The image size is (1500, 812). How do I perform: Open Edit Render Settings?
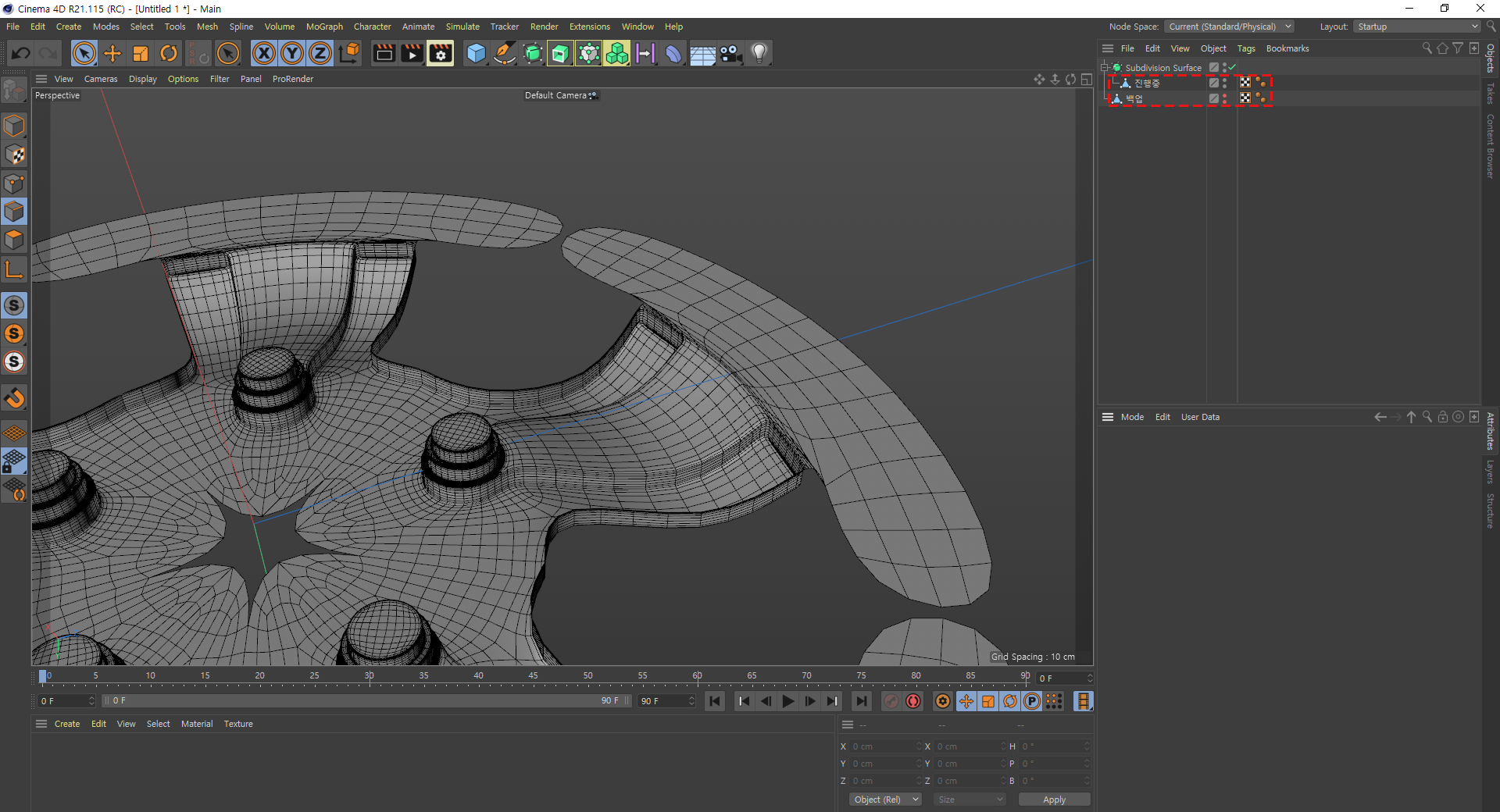coord(441,53)
